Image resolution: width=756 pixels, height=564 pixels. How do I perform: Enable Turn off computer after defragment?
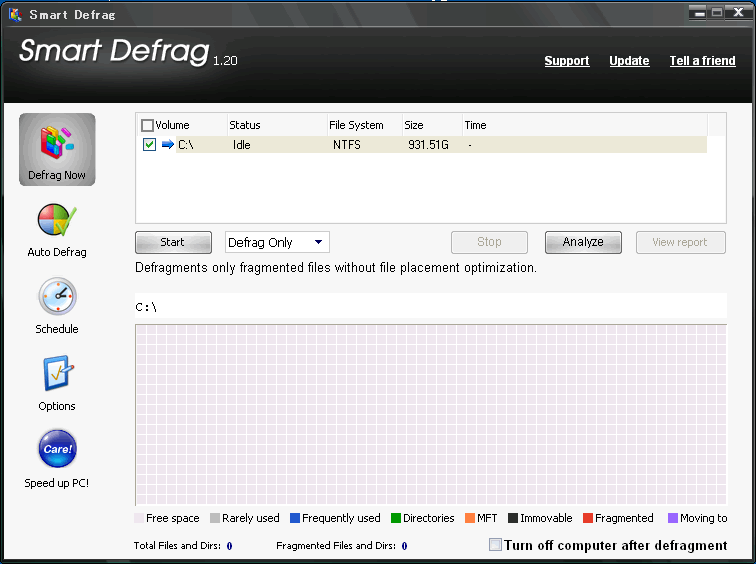(x=495, y=545)
